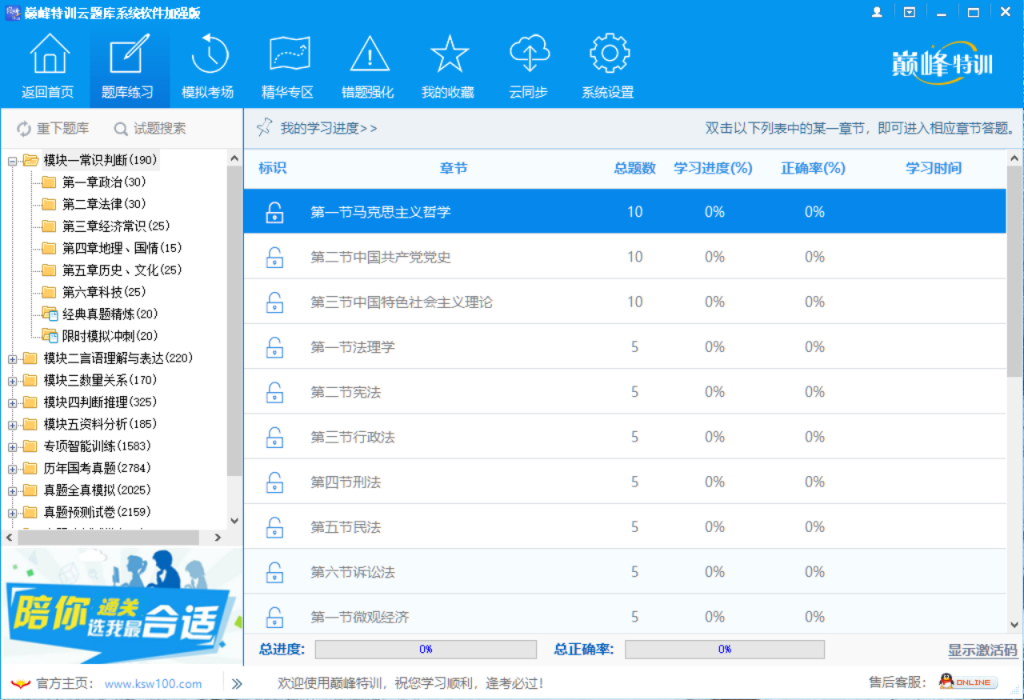Expand the 模块四判断推理 node
The height and width of the screenshot is (700, 1024).
coord(12,403)
